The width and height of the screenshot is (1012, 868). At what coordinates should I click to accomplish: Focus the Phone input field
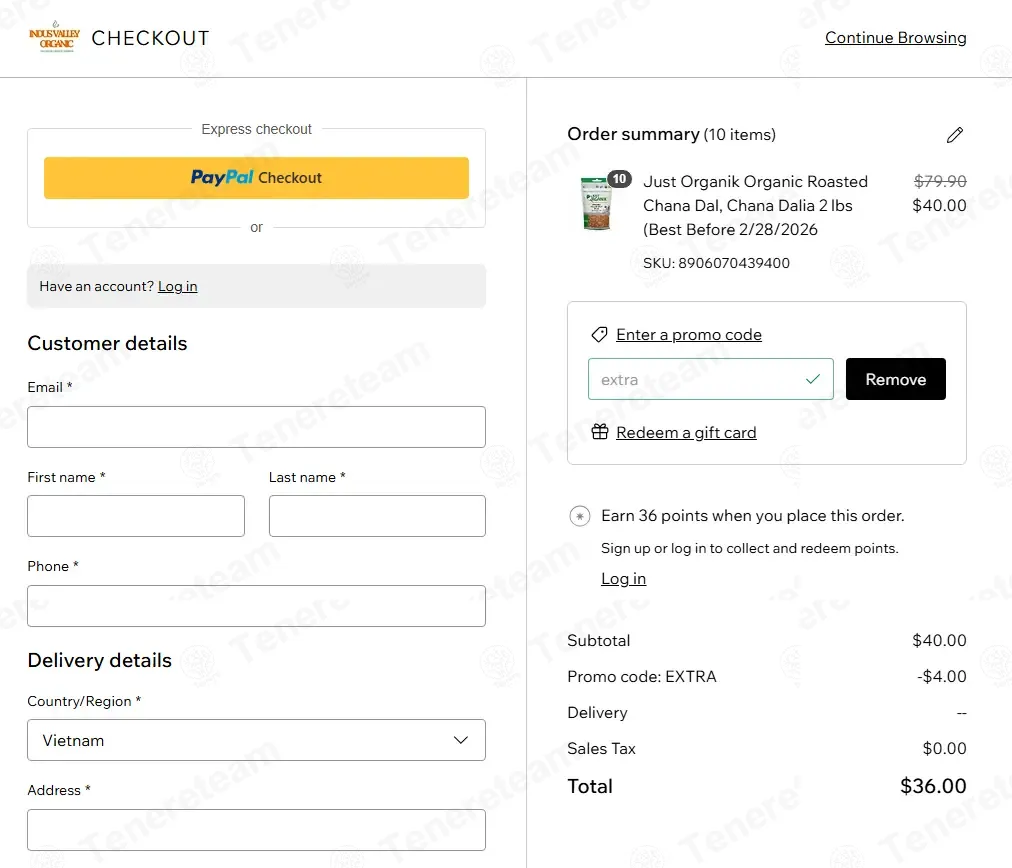pyautogui.click(x=256, y=606)
